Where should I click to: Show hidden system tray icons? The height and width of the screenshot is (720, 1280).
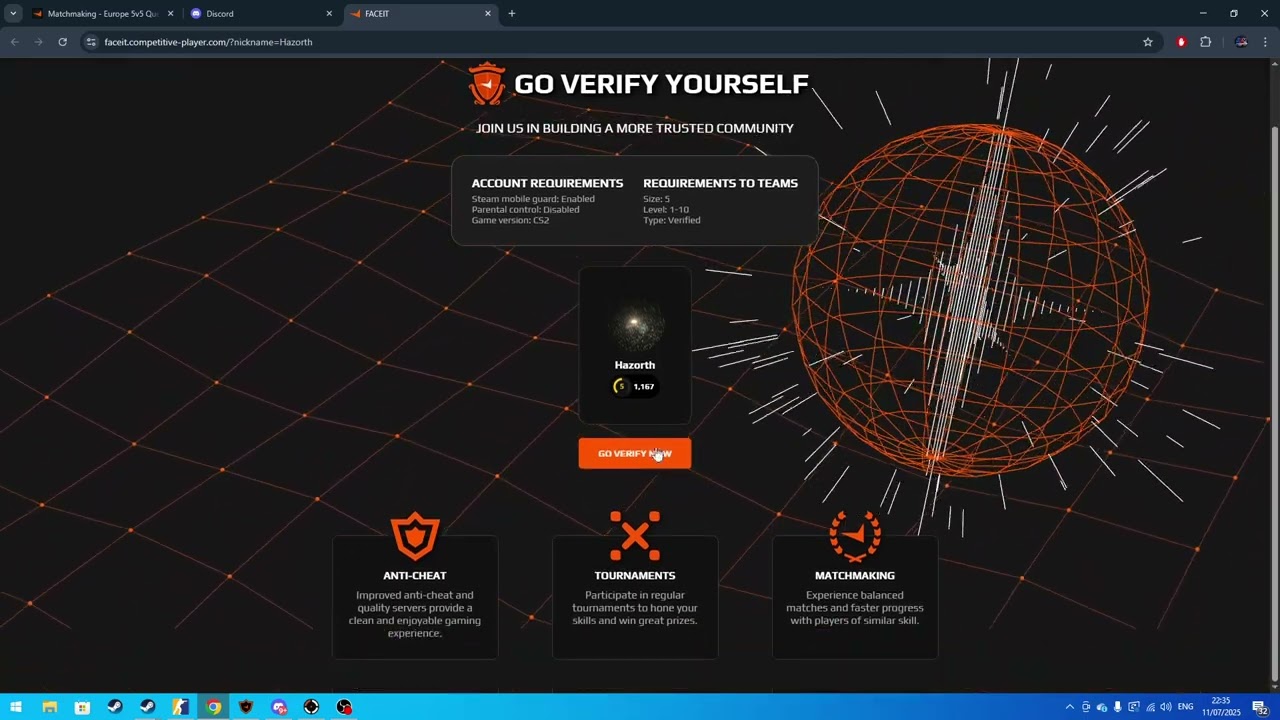point(1069,707)
